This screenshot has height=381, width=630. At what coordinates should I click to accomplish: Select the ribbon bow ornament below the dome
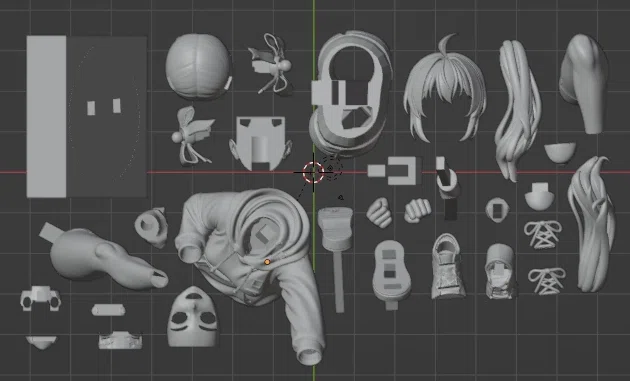192,136
